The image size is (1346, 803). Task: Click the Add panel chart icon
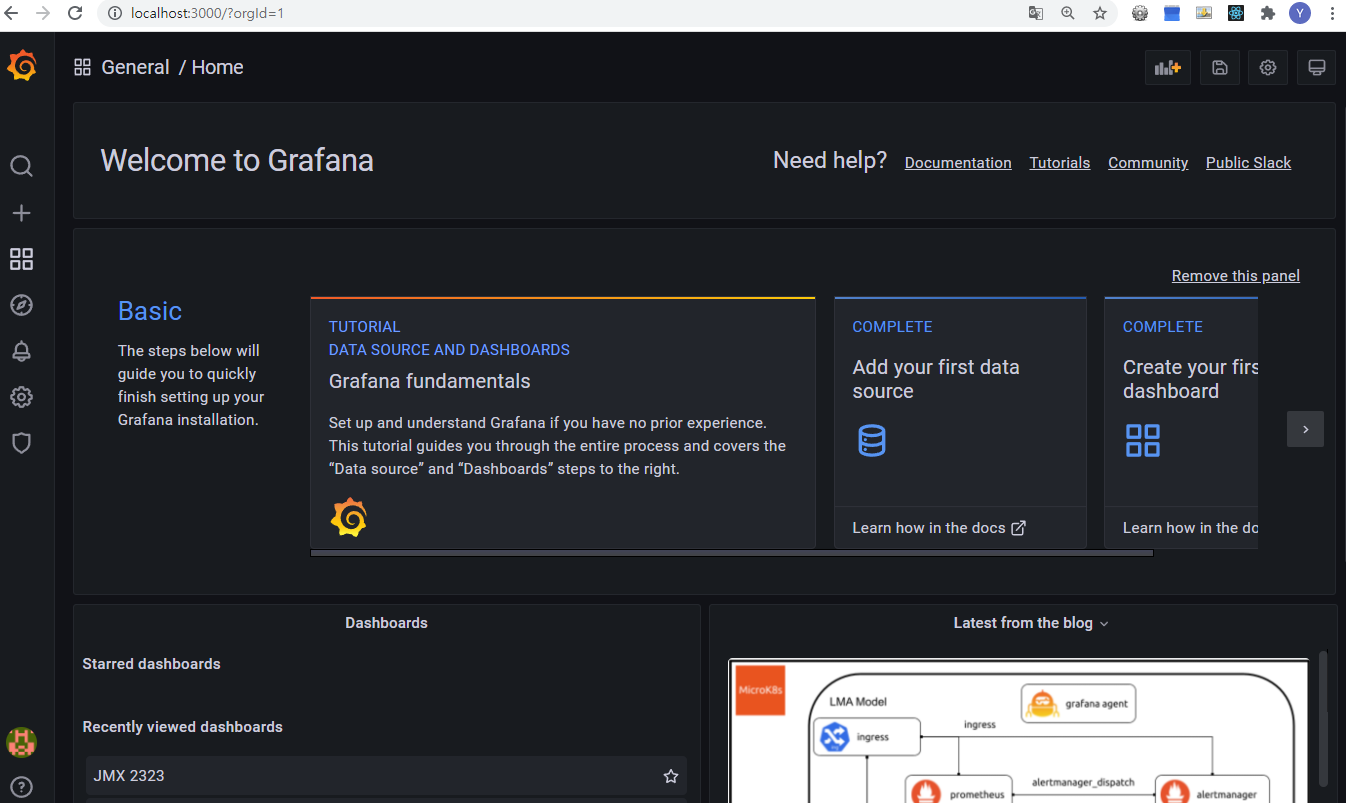point(1168,67)
